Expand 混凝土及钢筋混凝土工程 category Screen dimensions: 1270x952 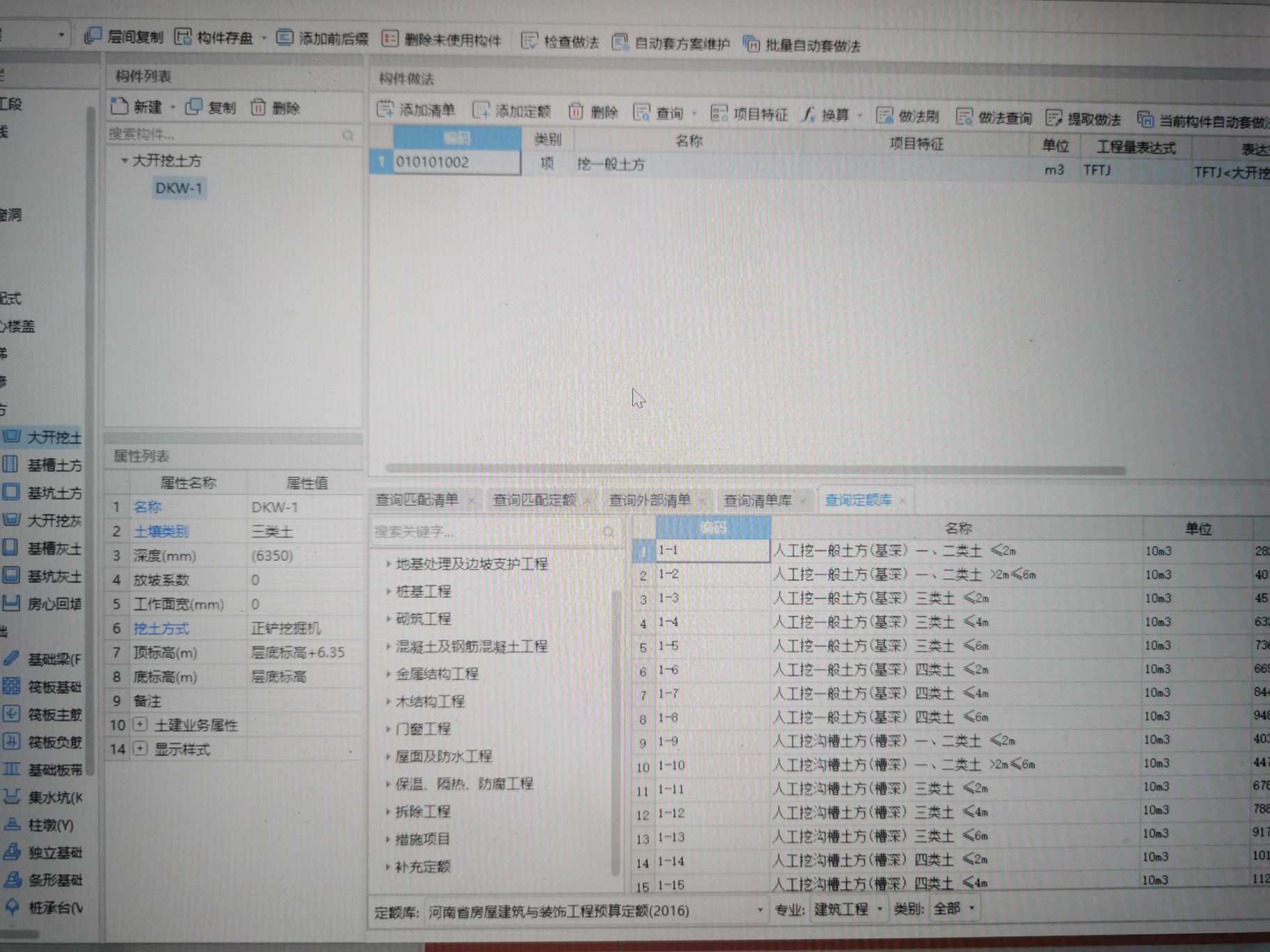[388, 646]
